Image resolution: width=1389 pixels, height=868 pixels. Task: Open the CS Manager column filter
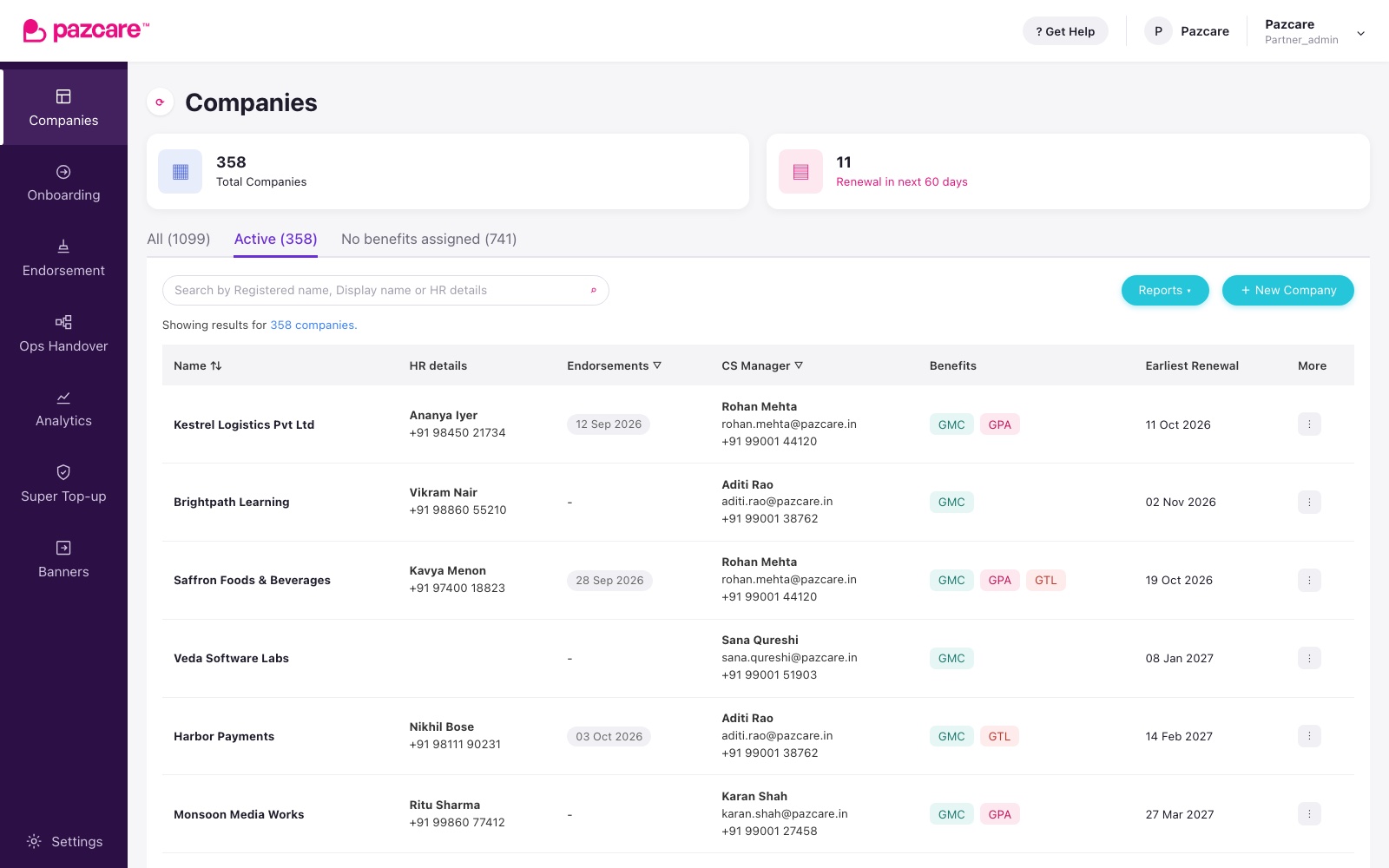coord(799,365)
